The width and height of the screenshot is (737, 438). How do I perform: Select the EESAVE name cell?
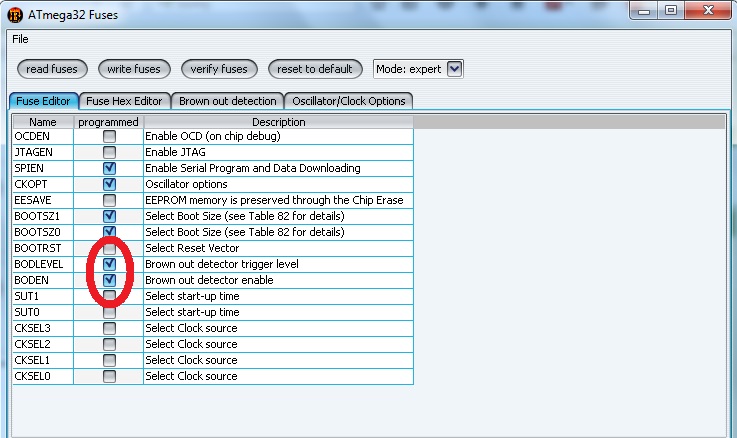(x=43, y=200)
